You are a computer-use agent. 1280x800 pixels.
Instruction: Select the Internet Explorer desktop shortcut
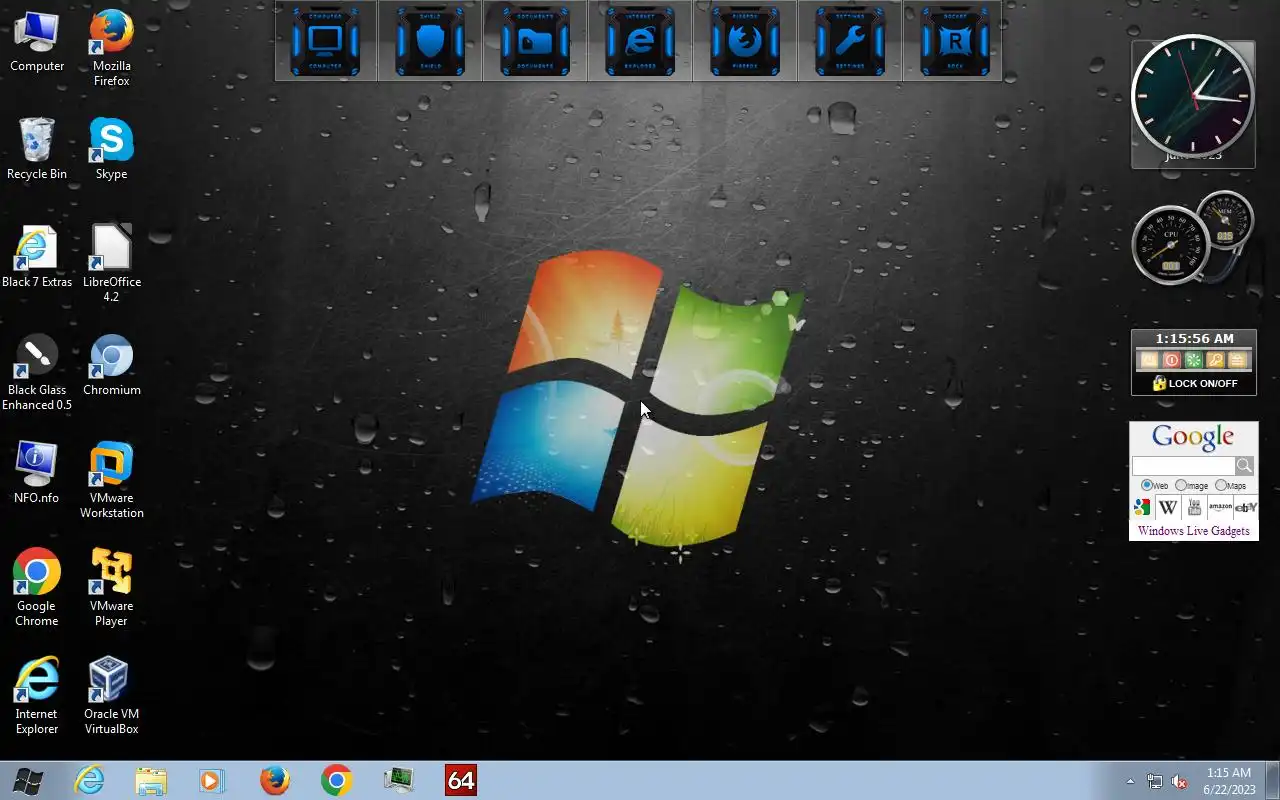pos(37,697)
